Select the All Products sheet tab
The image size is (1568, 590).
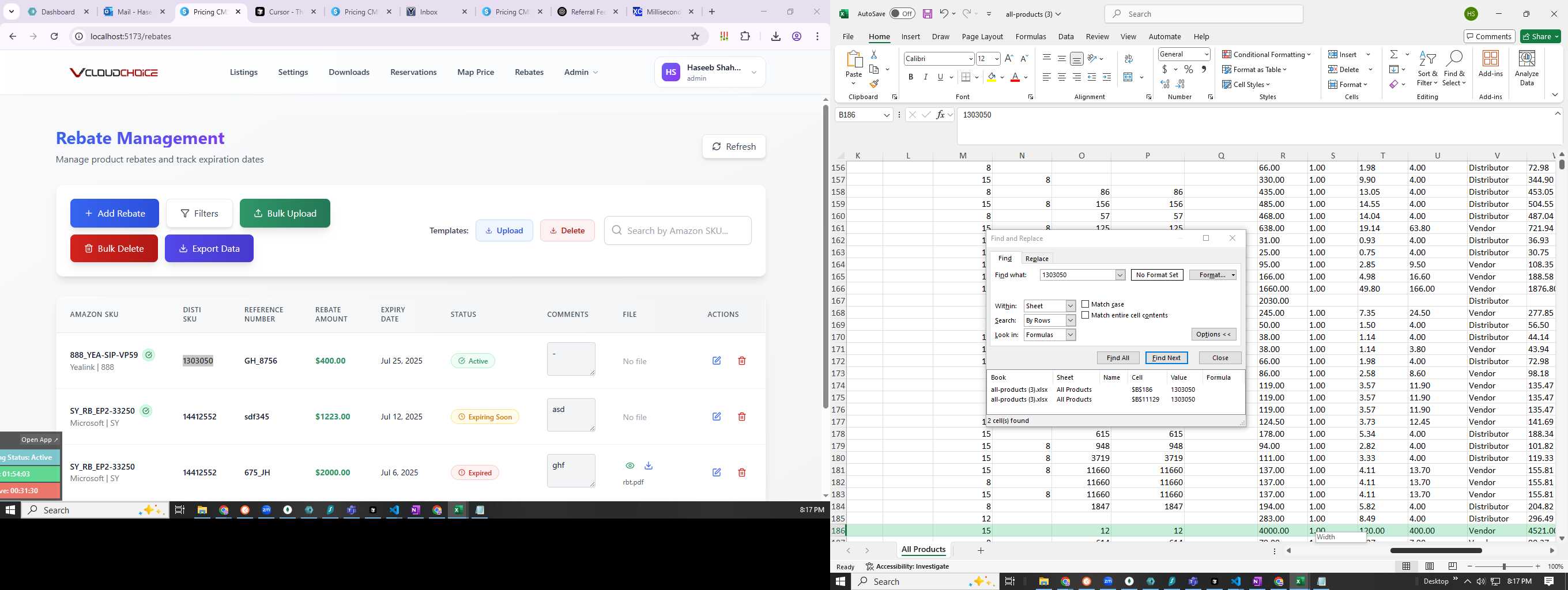click(923, 549)
